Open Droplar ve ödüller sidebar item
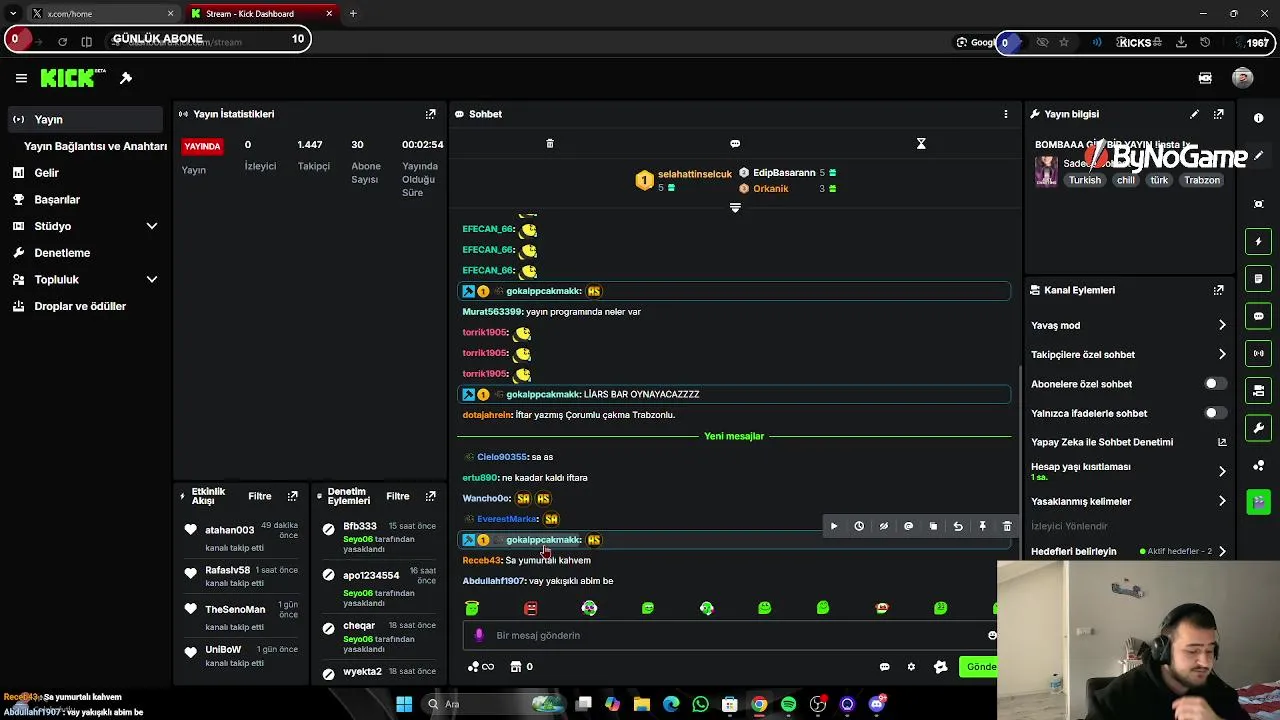Image resolution: width=1280 pixels, height=720 pixels. pos(84,306)
